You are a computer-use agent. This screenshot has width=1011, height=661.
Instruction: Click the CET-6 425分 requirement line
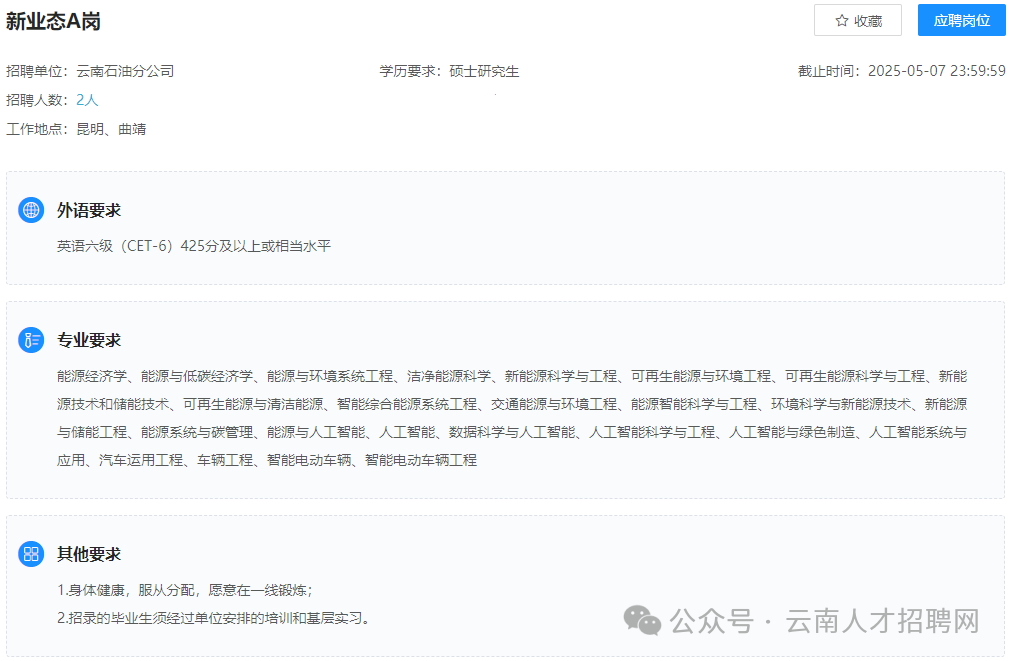click(x=194, y=246)
